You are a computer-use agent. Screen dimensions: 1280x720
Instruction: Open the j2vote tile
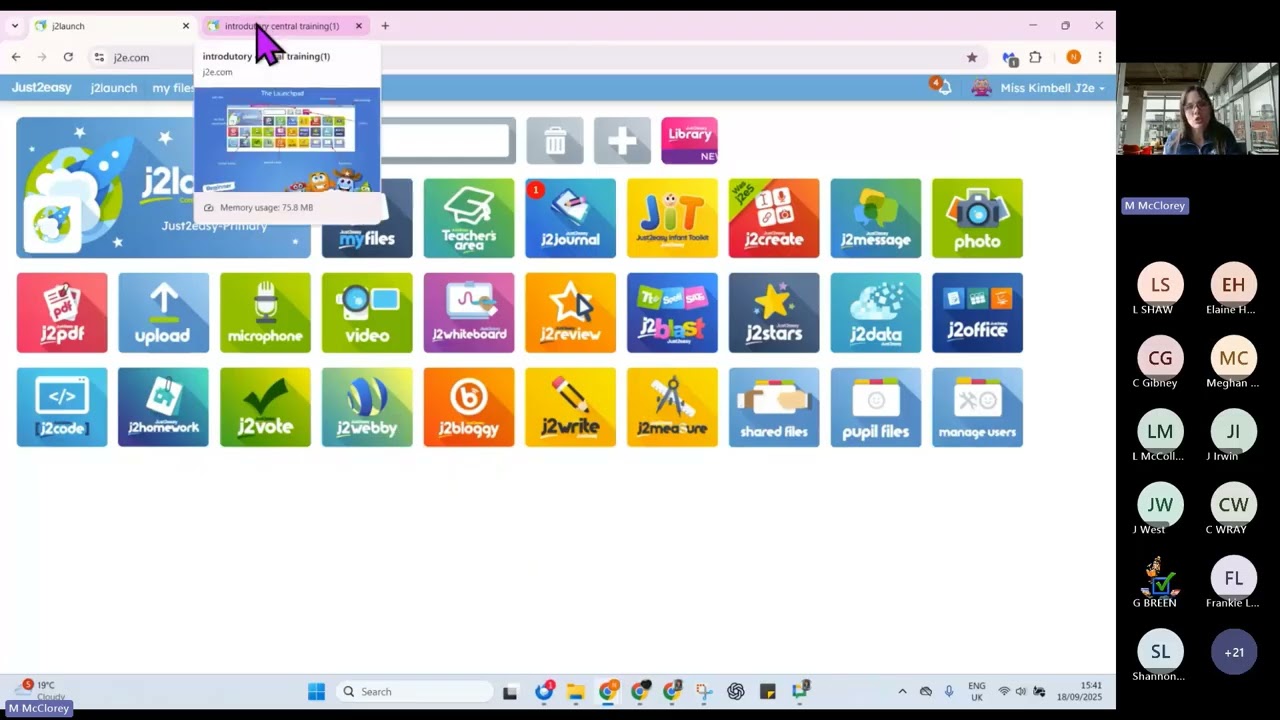(x=265, y=407)
